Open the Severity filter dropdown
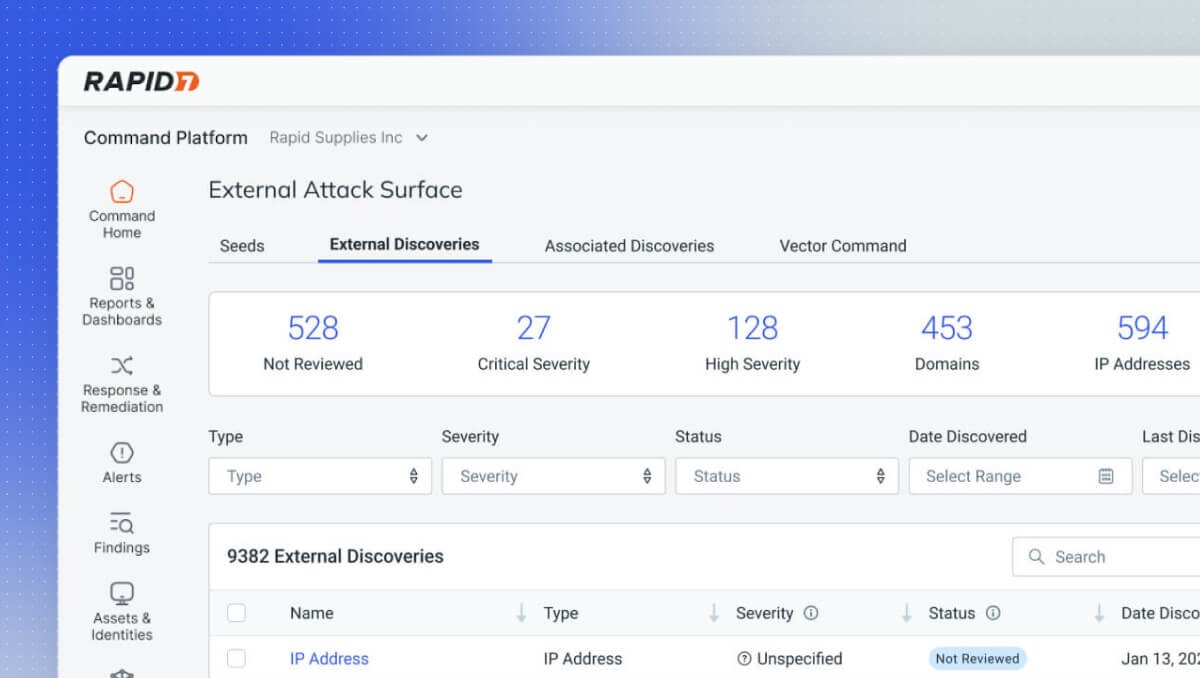Image resolution: width=1200 pixels, height=678 pixels. click(x=553, y=476)
